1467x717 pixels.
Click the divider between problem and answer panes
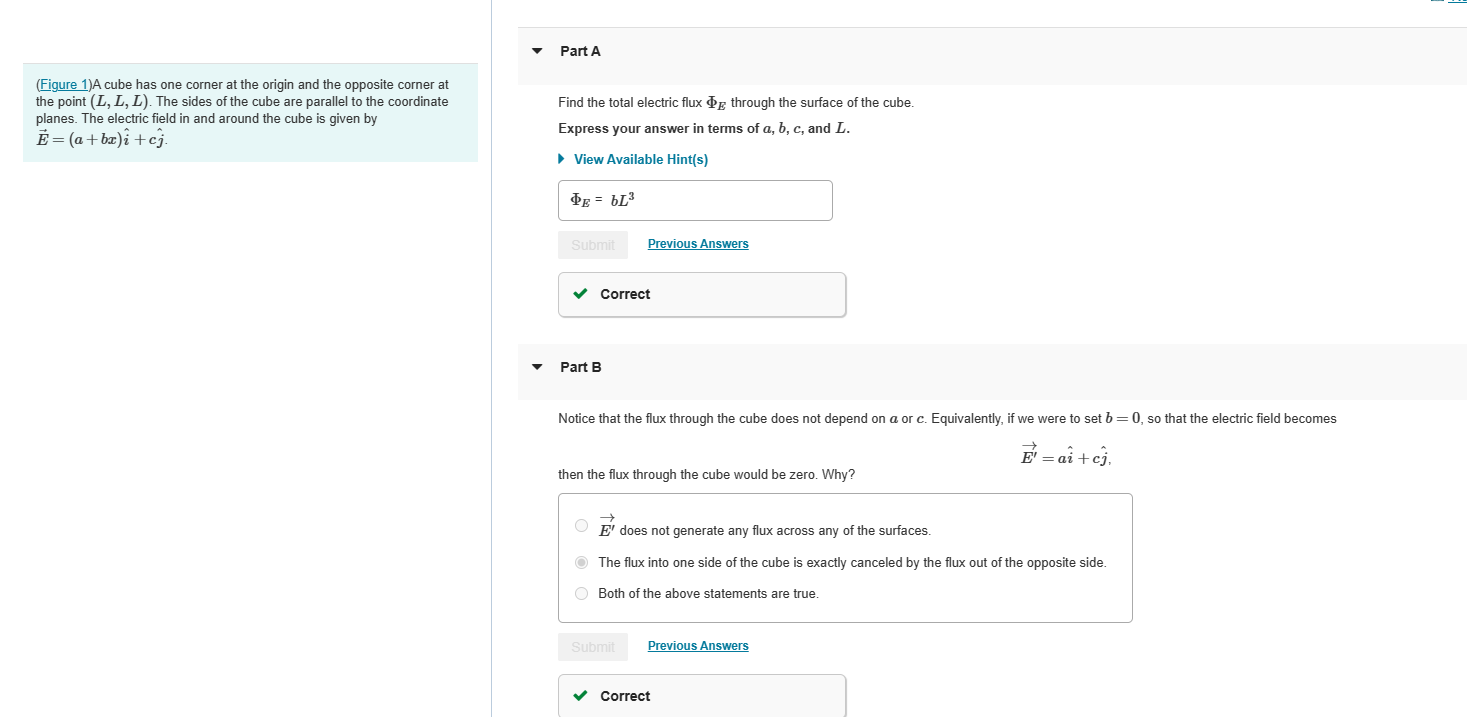(491, 358)
